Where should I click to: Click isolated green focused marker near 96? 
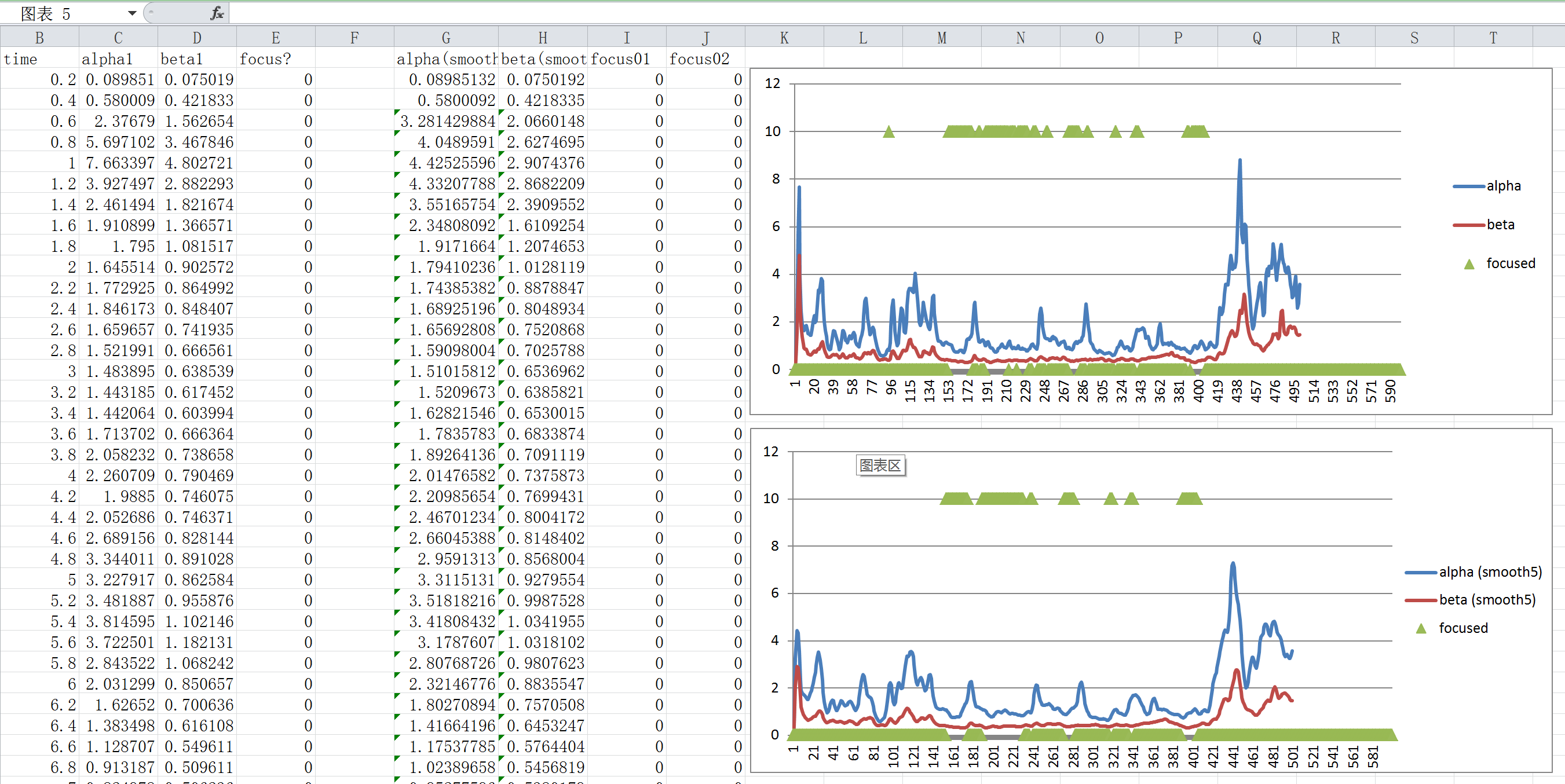point(889,132)
